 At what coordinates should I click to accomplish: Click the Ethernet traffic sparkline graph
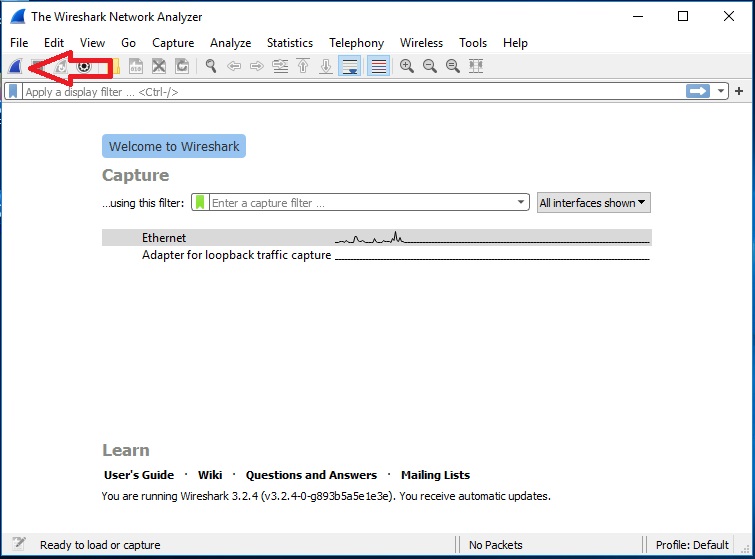492,237
